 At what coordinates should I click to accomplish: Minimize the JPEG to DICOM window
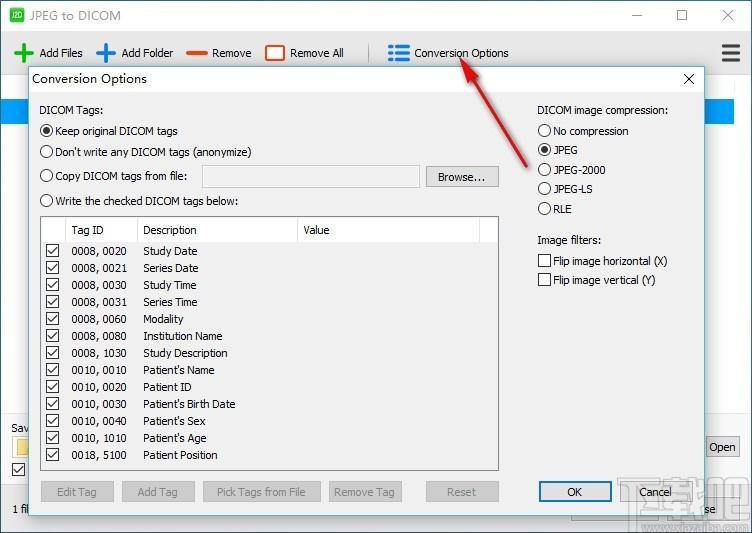pyautogui.click(x=637, y=15)
